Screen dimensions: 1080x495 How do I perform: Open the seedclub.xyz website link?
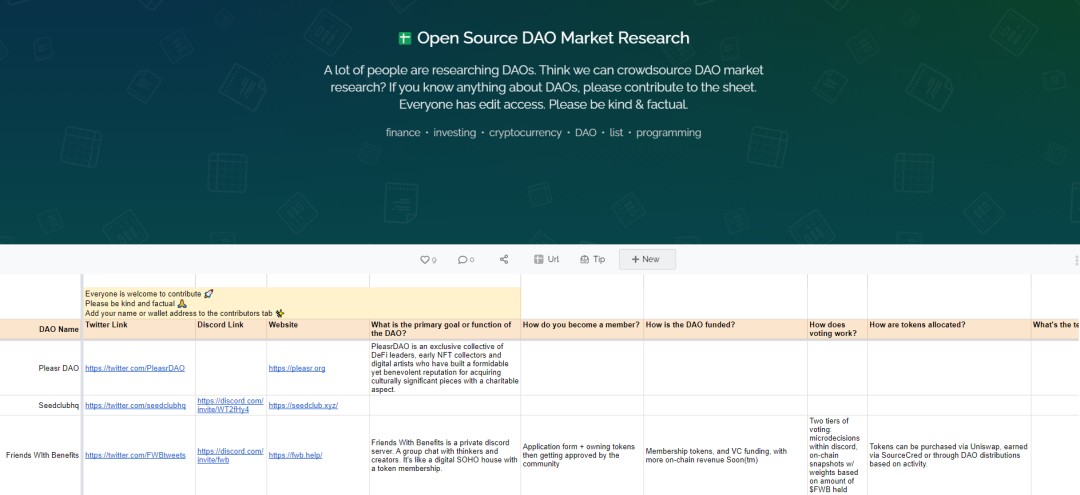pyautogui.click(x=303, y=406)
